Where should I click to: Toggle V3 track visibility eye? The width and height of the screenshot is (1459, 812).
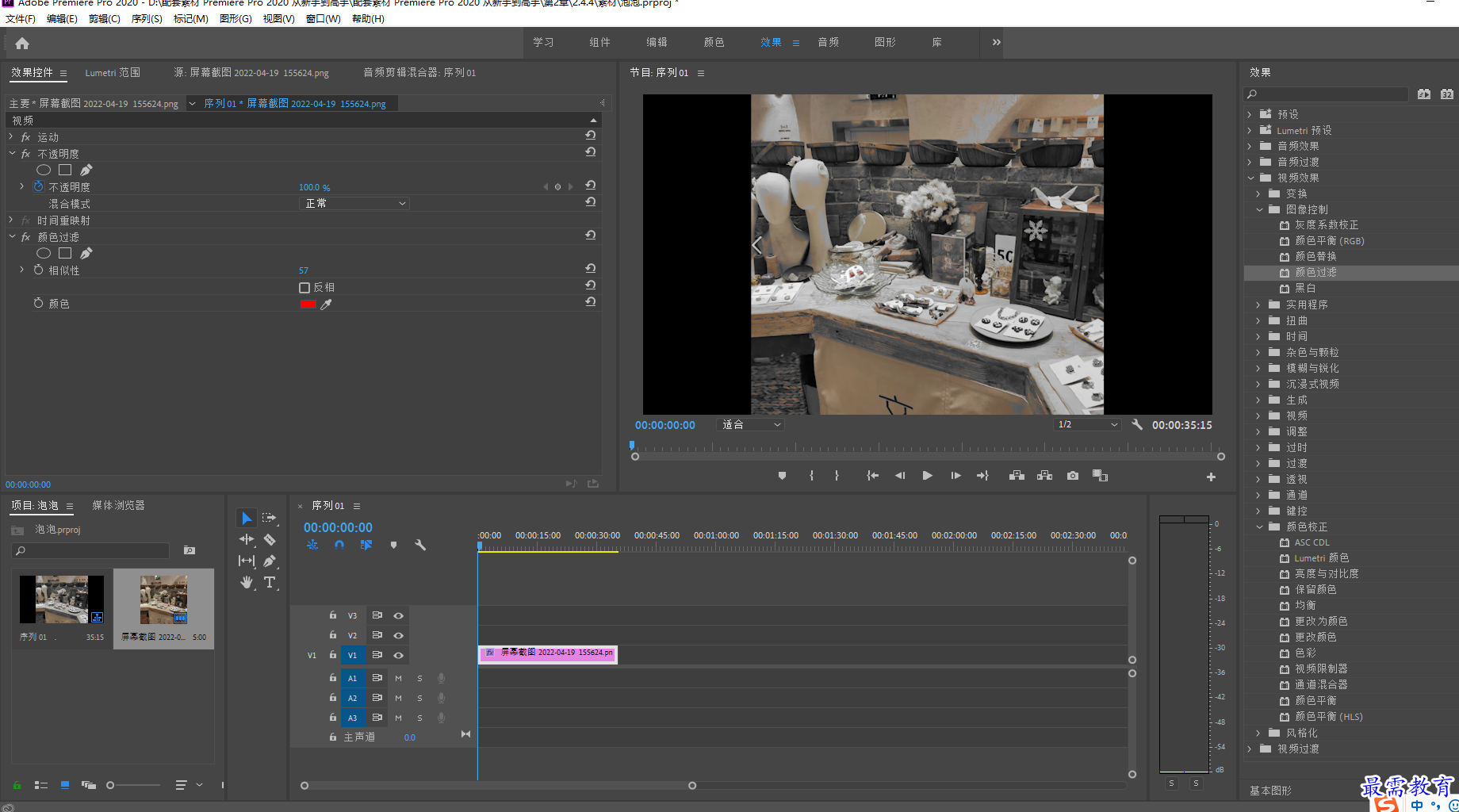(398, 615)
